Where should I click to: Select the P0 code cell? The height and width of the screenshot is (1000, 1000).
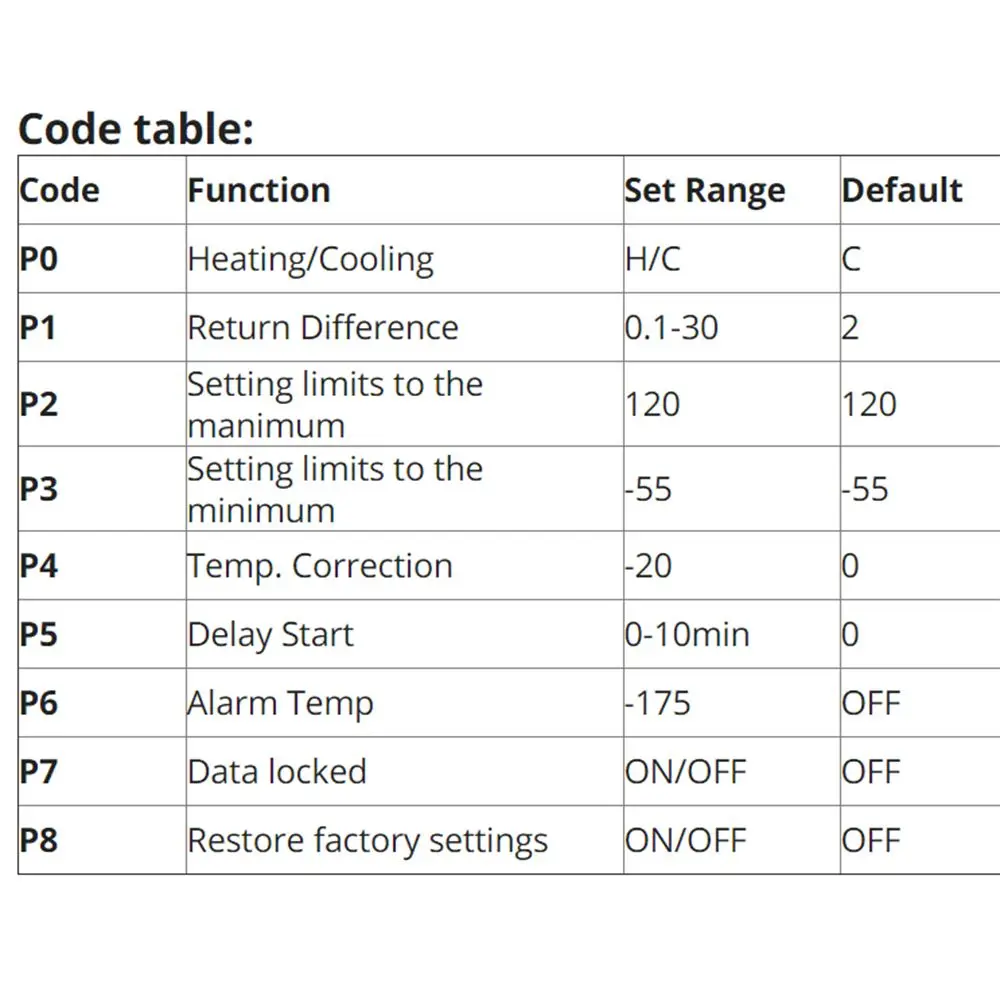click(x=39, y=259)
